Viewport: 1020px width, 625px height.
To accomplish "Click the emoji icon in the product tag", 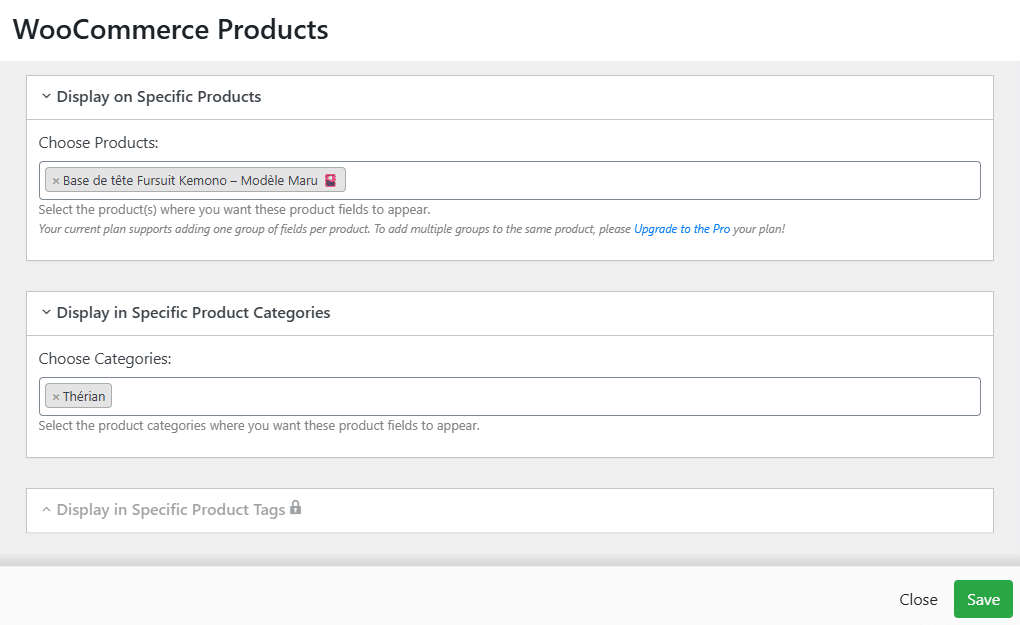I will 331,181.
